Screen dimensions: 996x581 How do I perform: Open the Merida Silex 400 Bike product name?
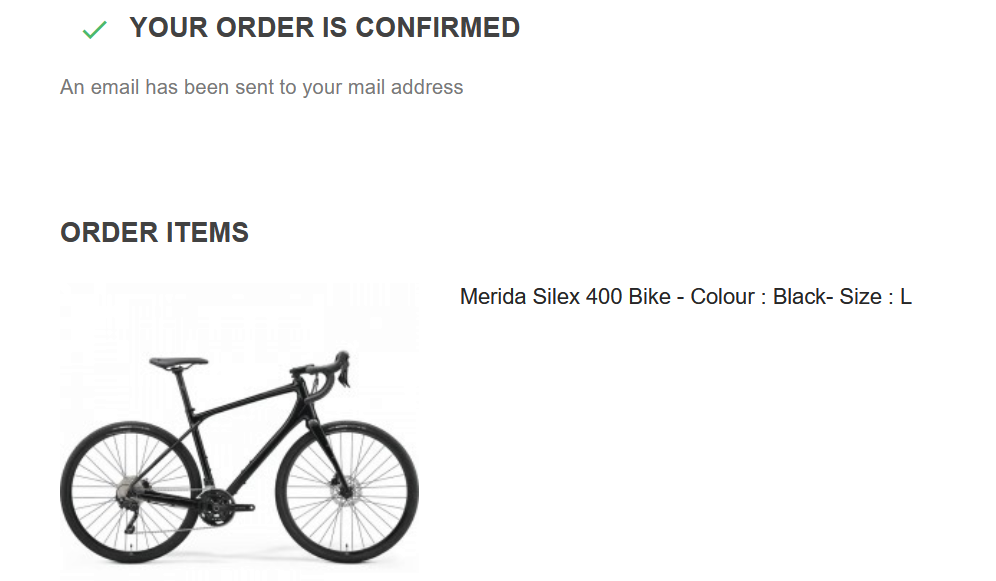pos(565,297)
